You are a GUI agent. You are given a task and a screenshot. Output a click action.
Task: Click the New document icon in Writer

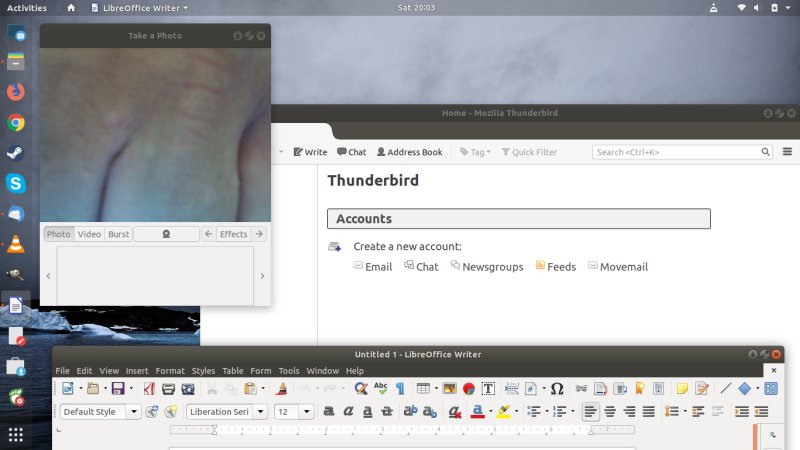[x=67, y=388]
